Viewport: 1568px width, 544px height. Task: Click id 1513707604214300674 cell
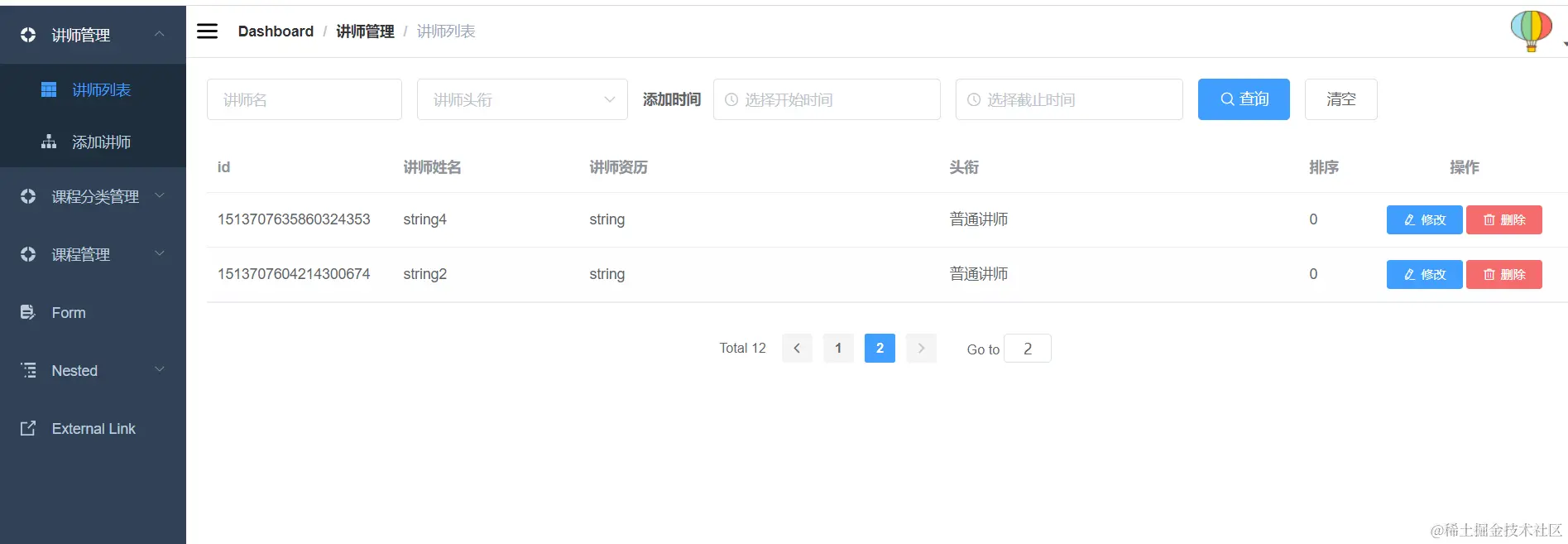coord(294,274)
